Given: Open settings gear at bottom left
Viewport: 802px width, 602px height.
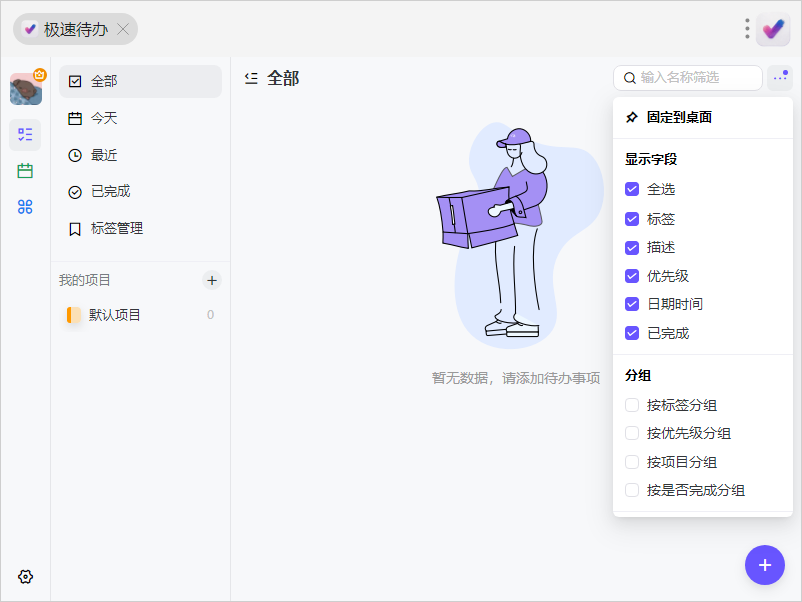Looking at the screenshot, I should point(25,576).
